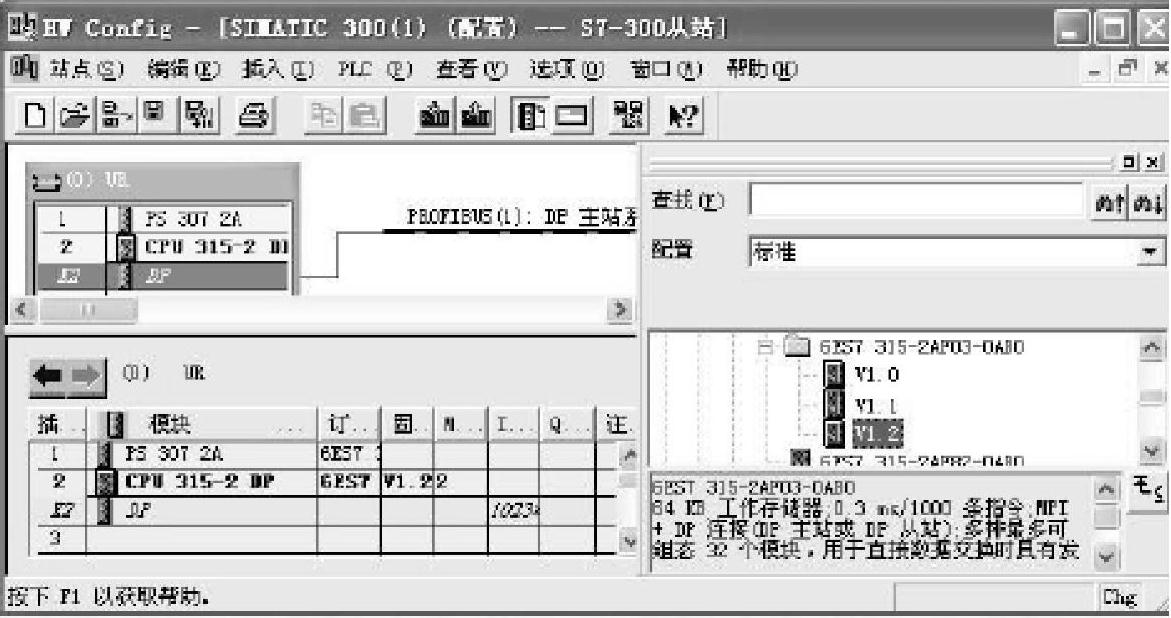Click the New station toolbar icon
This screenshot has width=1171, height=618.
[x=35, y=116]
